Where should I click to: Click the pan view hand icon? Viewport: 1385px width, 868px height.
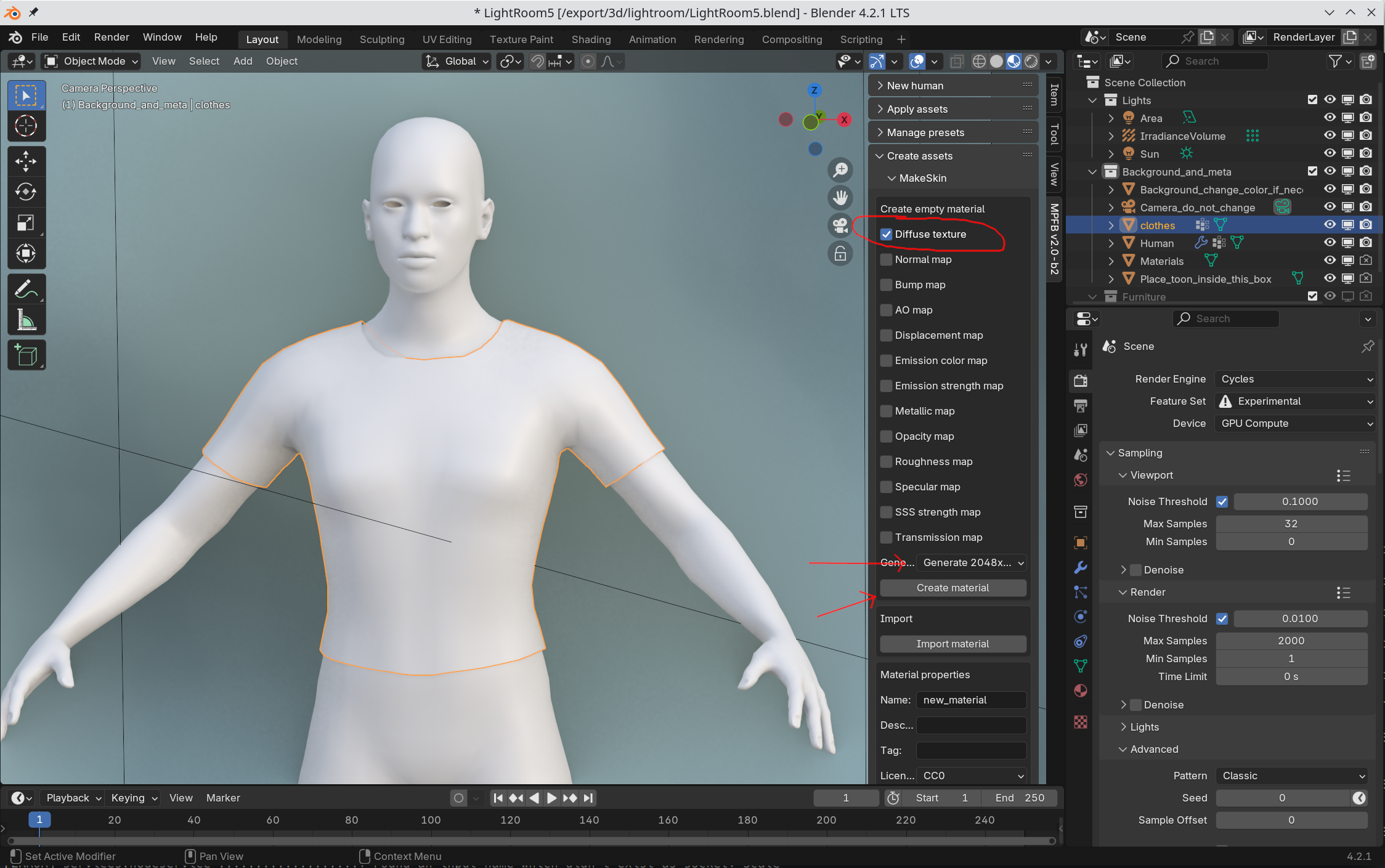point(840,198)
